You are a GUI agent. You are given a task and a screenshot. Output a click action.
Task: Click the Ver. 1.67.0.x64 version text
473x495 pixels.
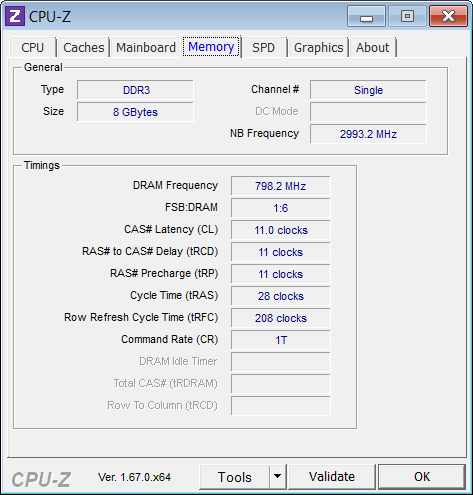(134, 477)
